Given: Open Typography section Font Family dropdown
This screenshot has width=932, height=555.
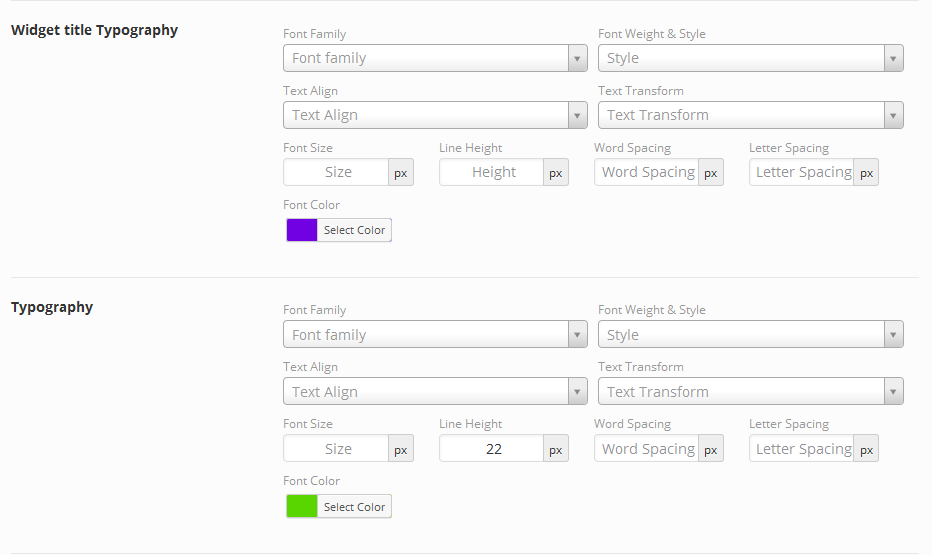Looking at the screenshot, I should point(435,335).
